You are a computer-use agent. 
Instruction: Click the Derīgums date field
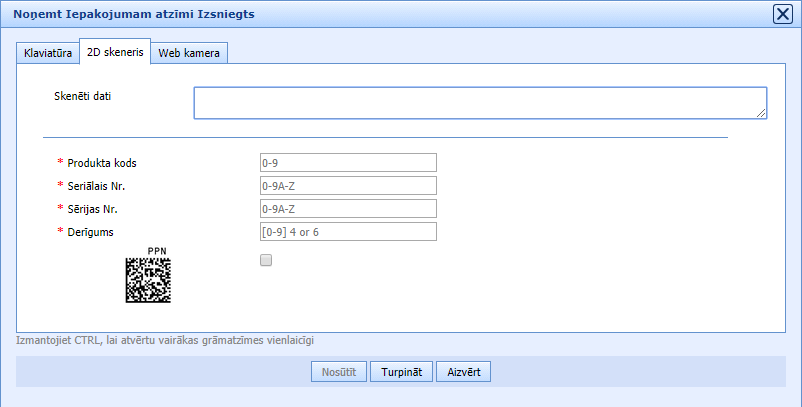point(347,232)
